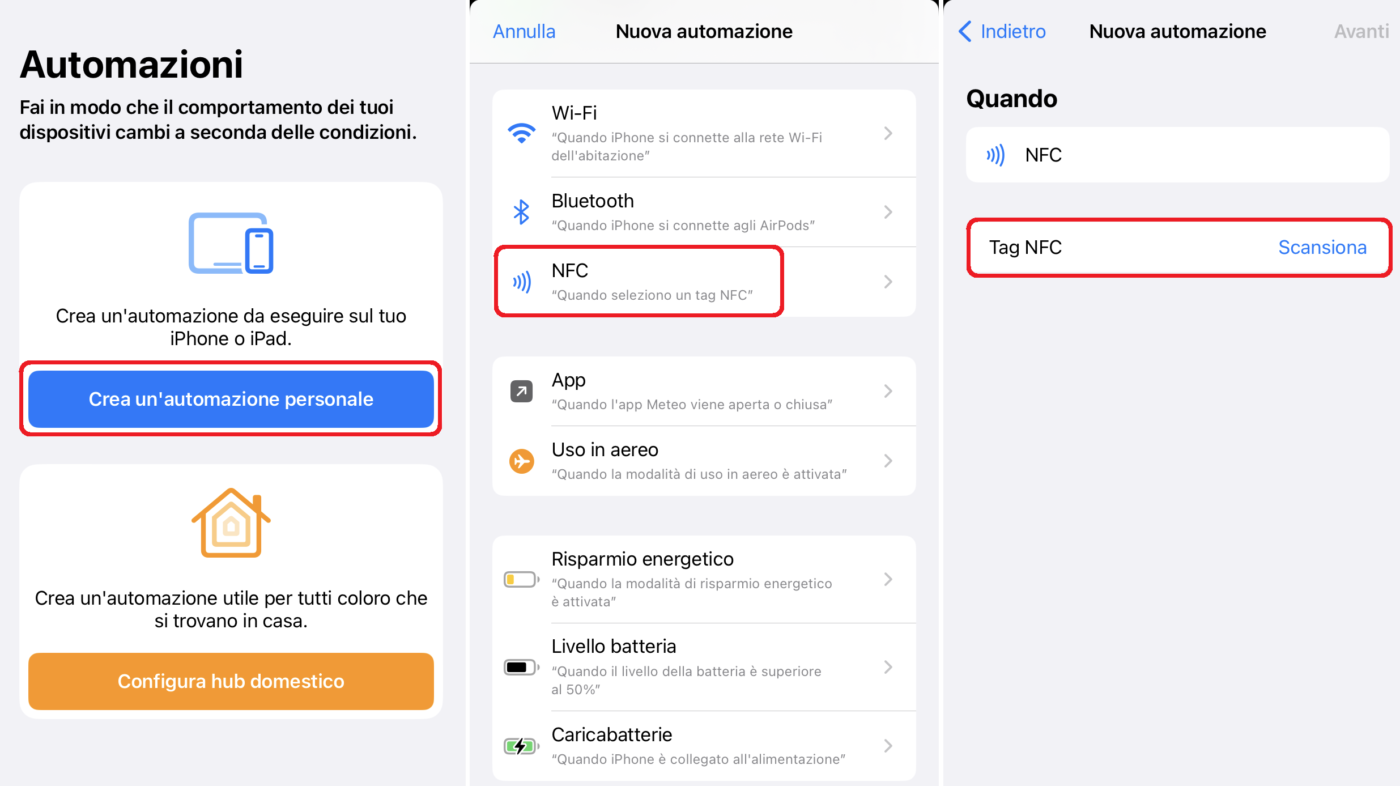Screen dimensions: 1400x786
Task: Tap the App arrow icon
Action: click(521, 391)
